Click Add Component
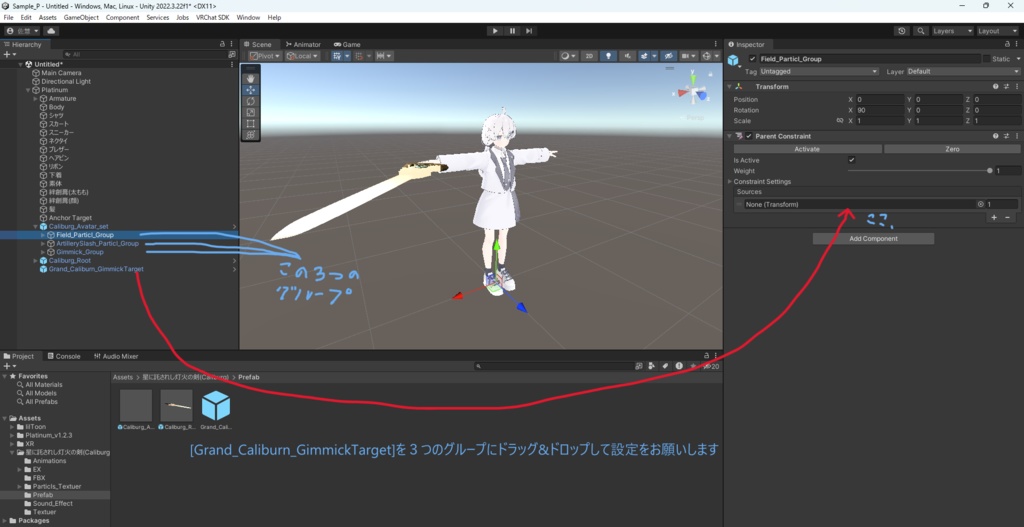This screenshot has height=527, width=1024. coord(873,238)
